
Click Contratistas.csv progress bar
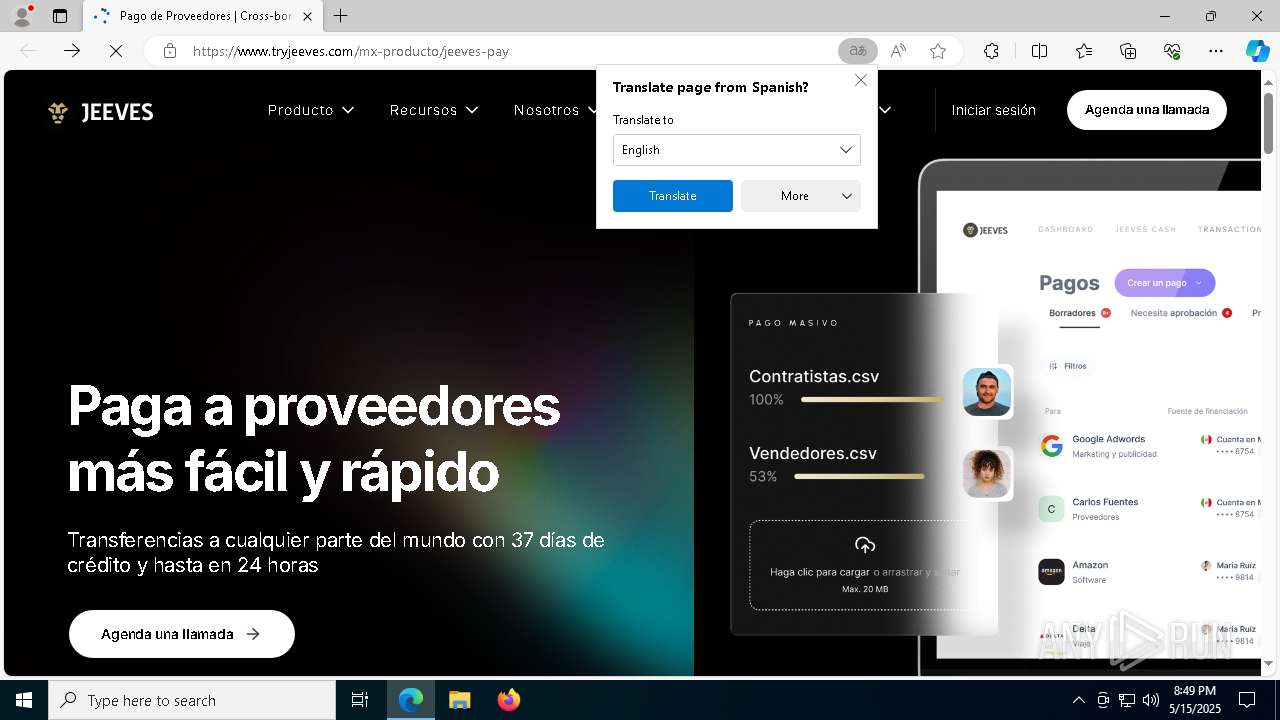click(x=872, y=400)
